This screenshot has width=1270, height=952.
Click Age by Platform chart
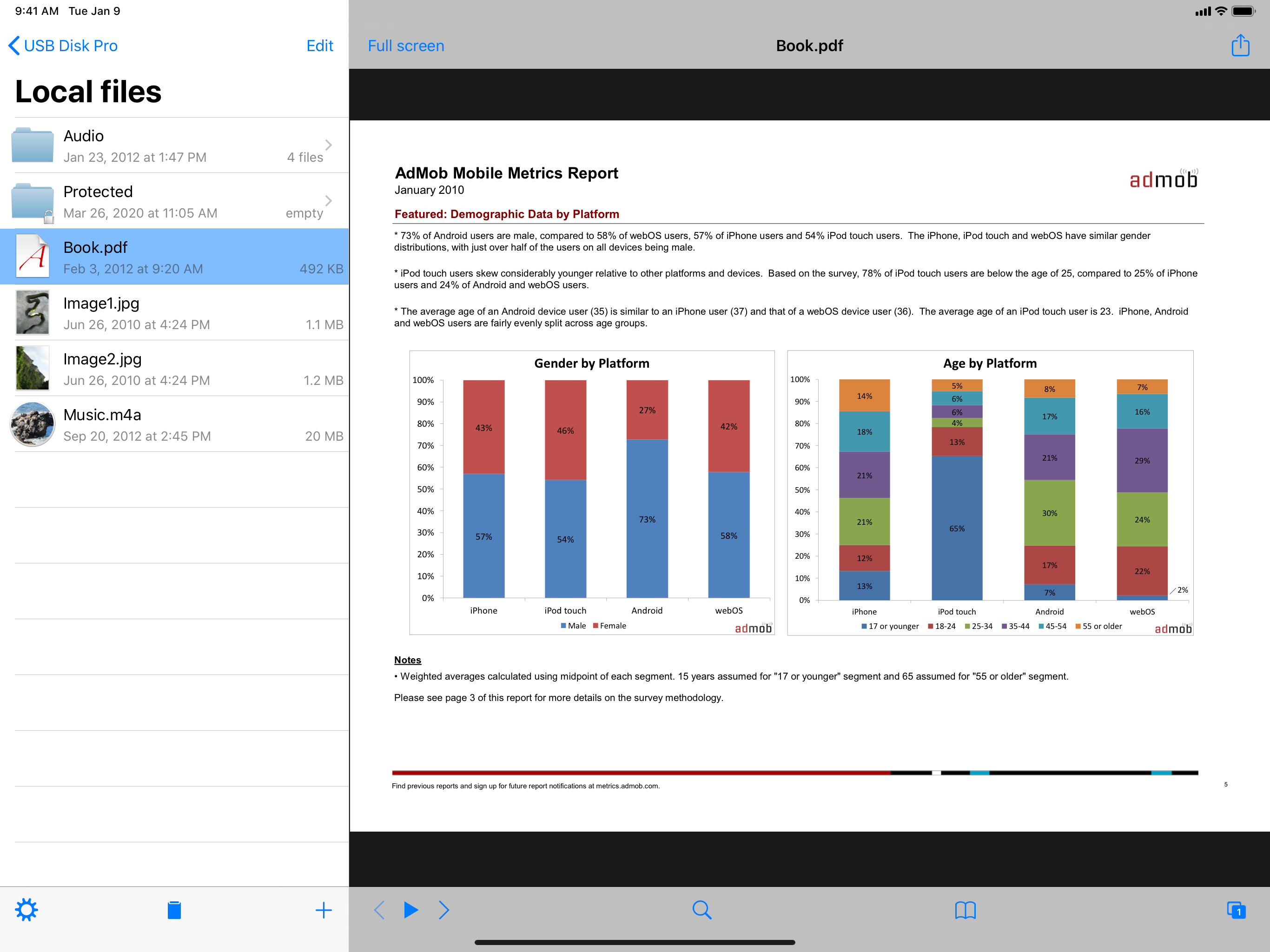point(990,493)
